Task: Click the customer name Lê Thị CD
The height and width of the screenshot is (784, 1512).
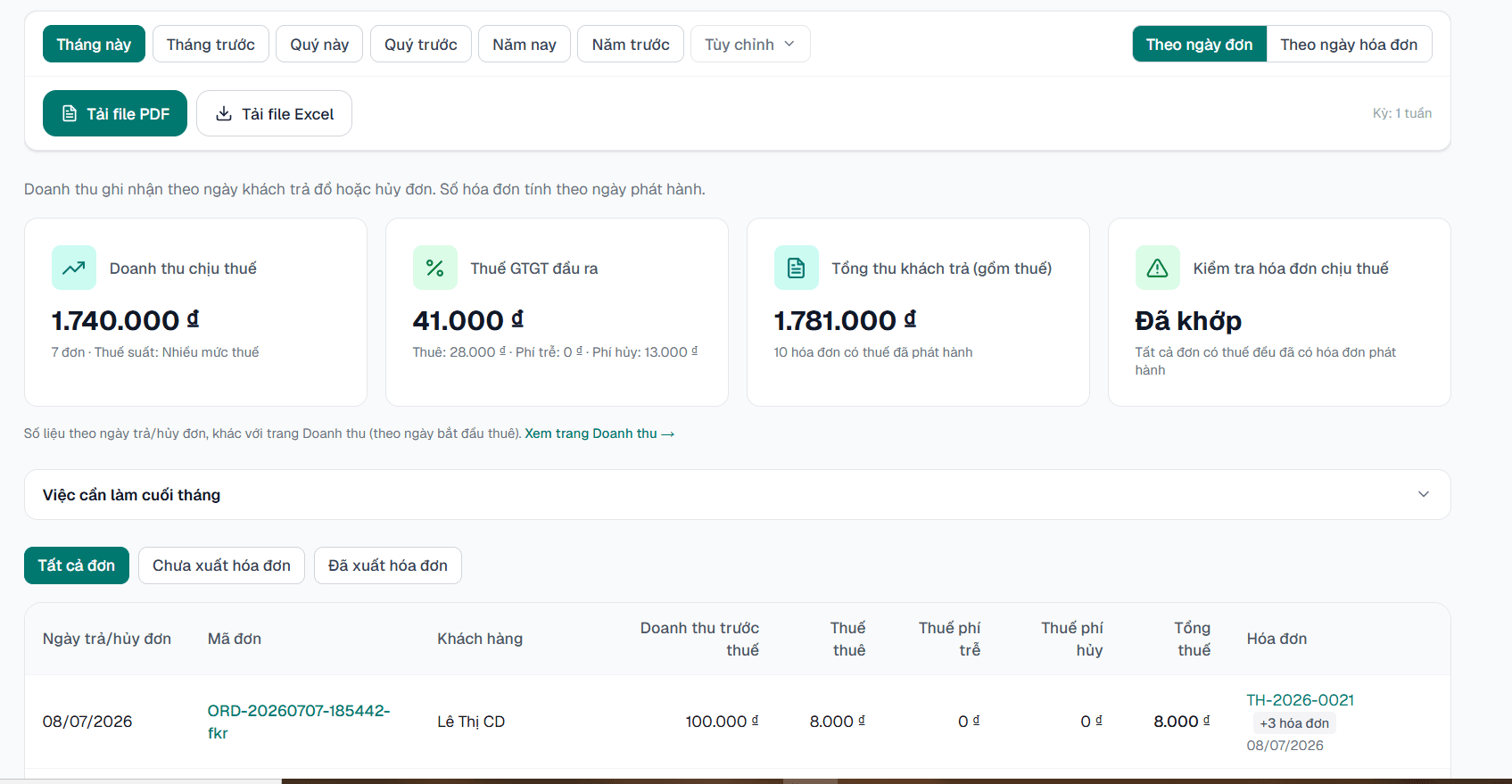Action: tap(471, 722)
